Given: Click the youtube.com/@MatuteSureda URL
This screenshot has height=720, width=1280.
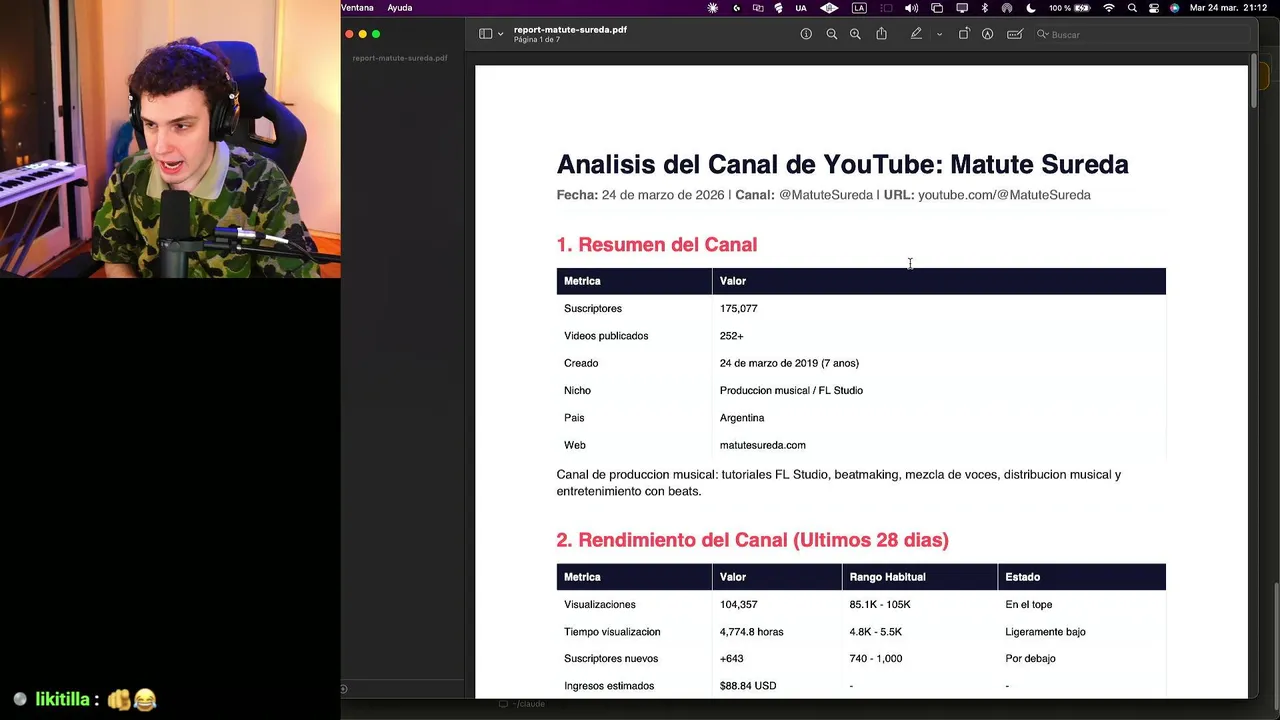Looking at the screenshot, I should point(1004,195).
